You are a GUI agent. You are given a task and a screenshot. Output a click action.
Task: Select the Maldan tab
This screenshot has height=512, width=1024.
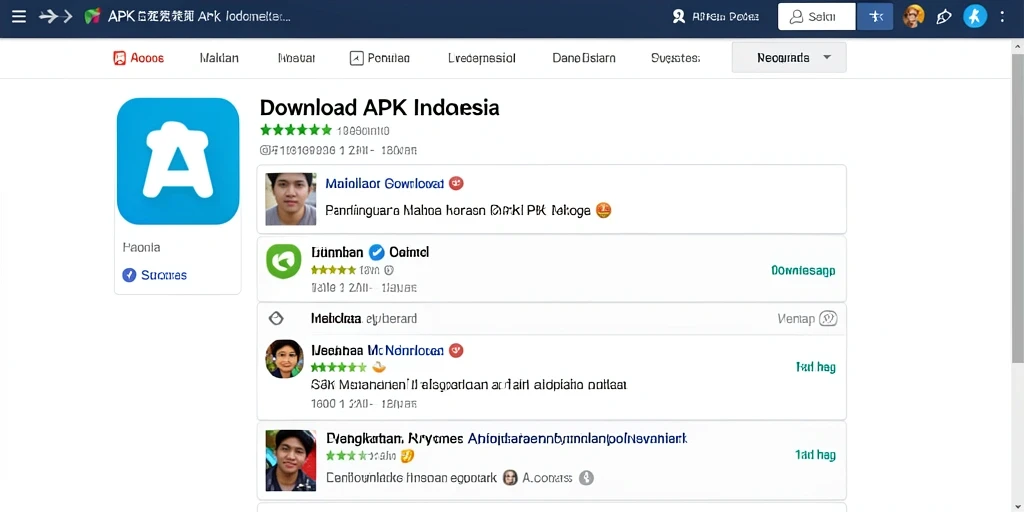pos(219,58)
